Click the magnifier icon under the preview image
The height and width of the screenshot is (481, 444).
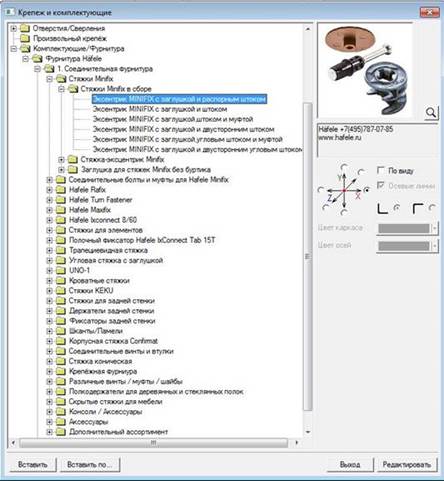[x=431, y=113]
